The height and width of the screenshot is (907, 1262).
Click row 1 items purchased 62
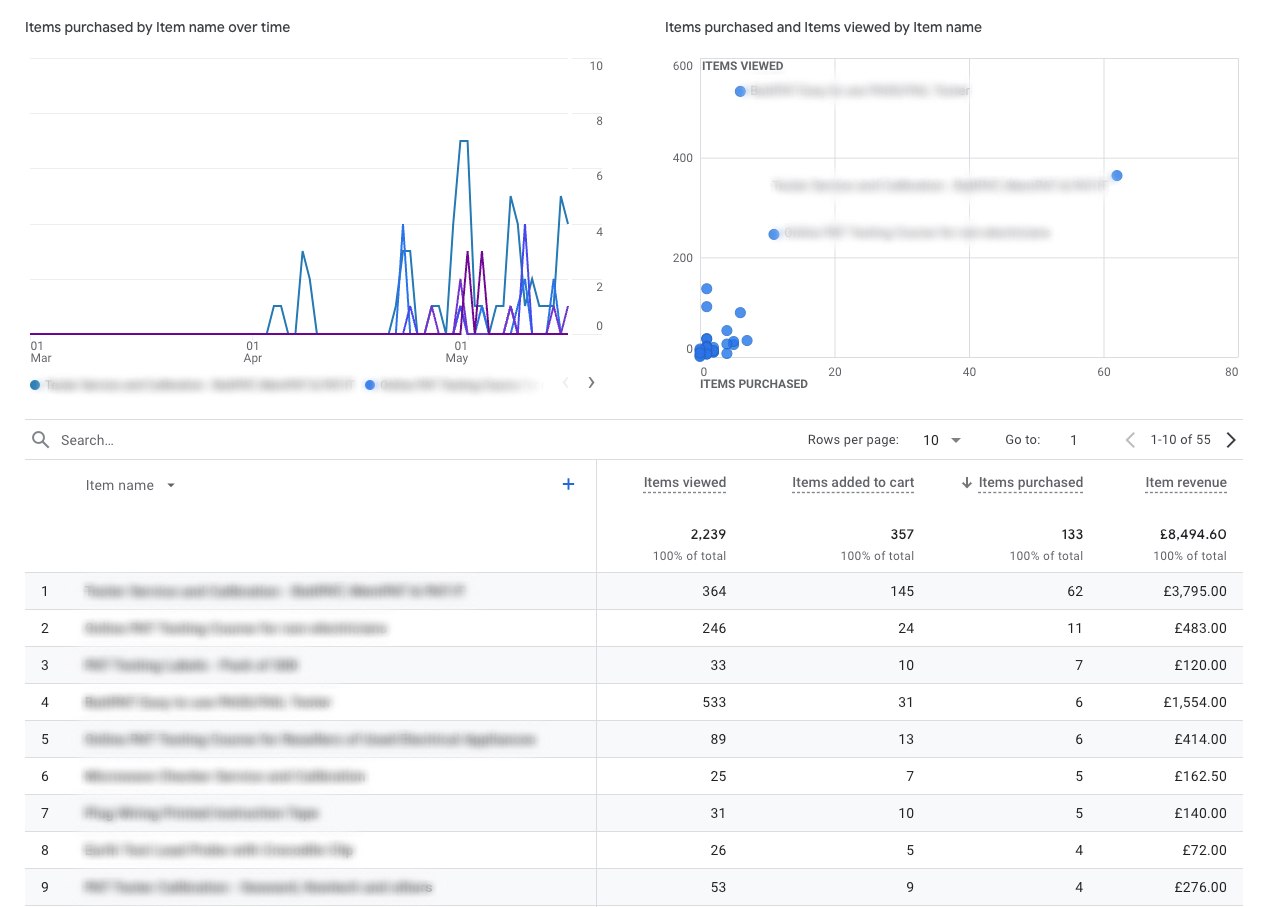pyautogui.click(x=1075, y=591)
